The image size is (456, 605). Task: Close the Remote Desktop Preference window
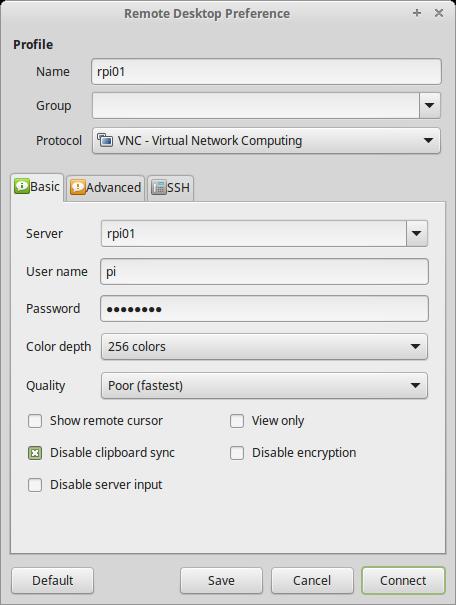click(439, 13)
